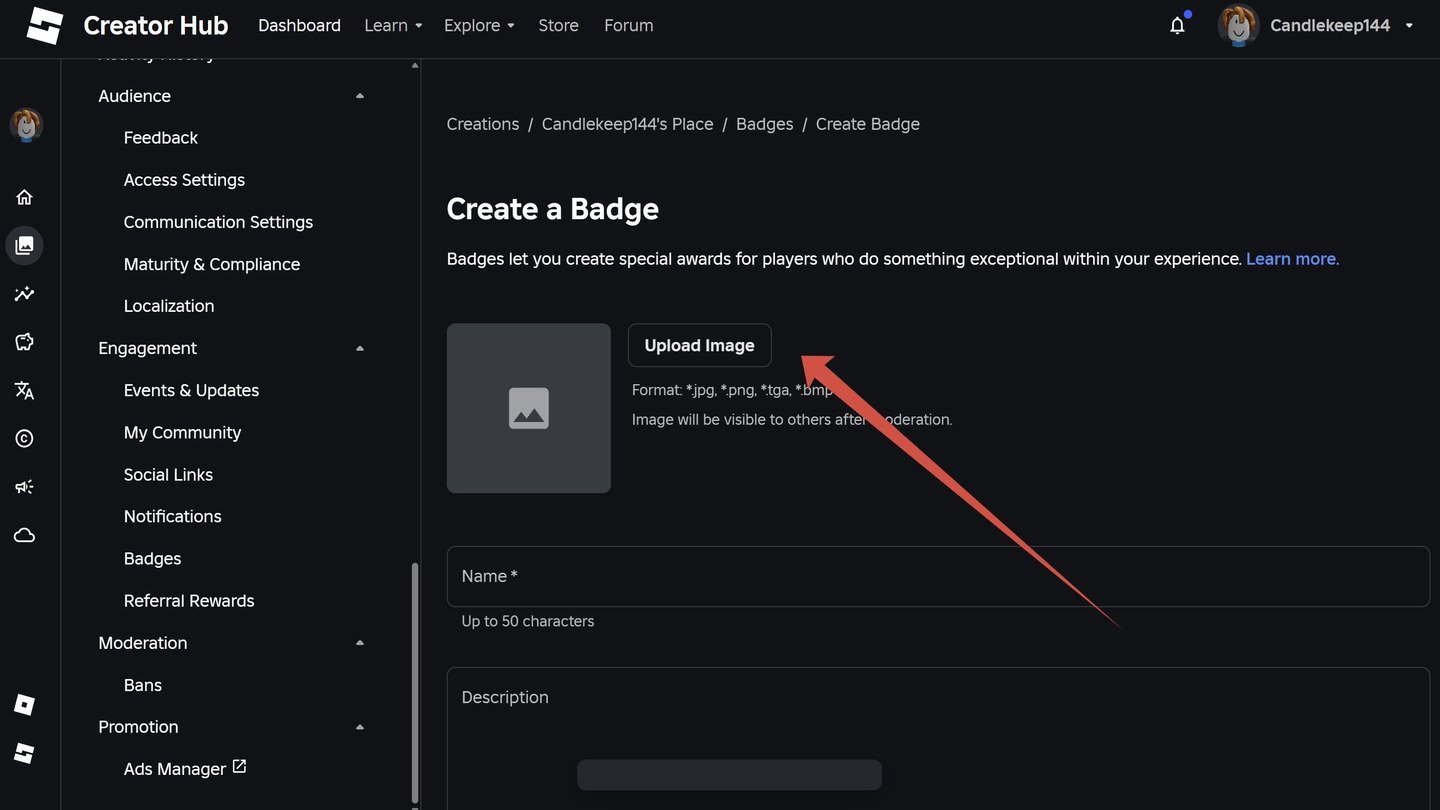This screenshot has height=810, width=1440.
Task: Click the sidebar scrollbar thumb
Action: pos(415,683)
